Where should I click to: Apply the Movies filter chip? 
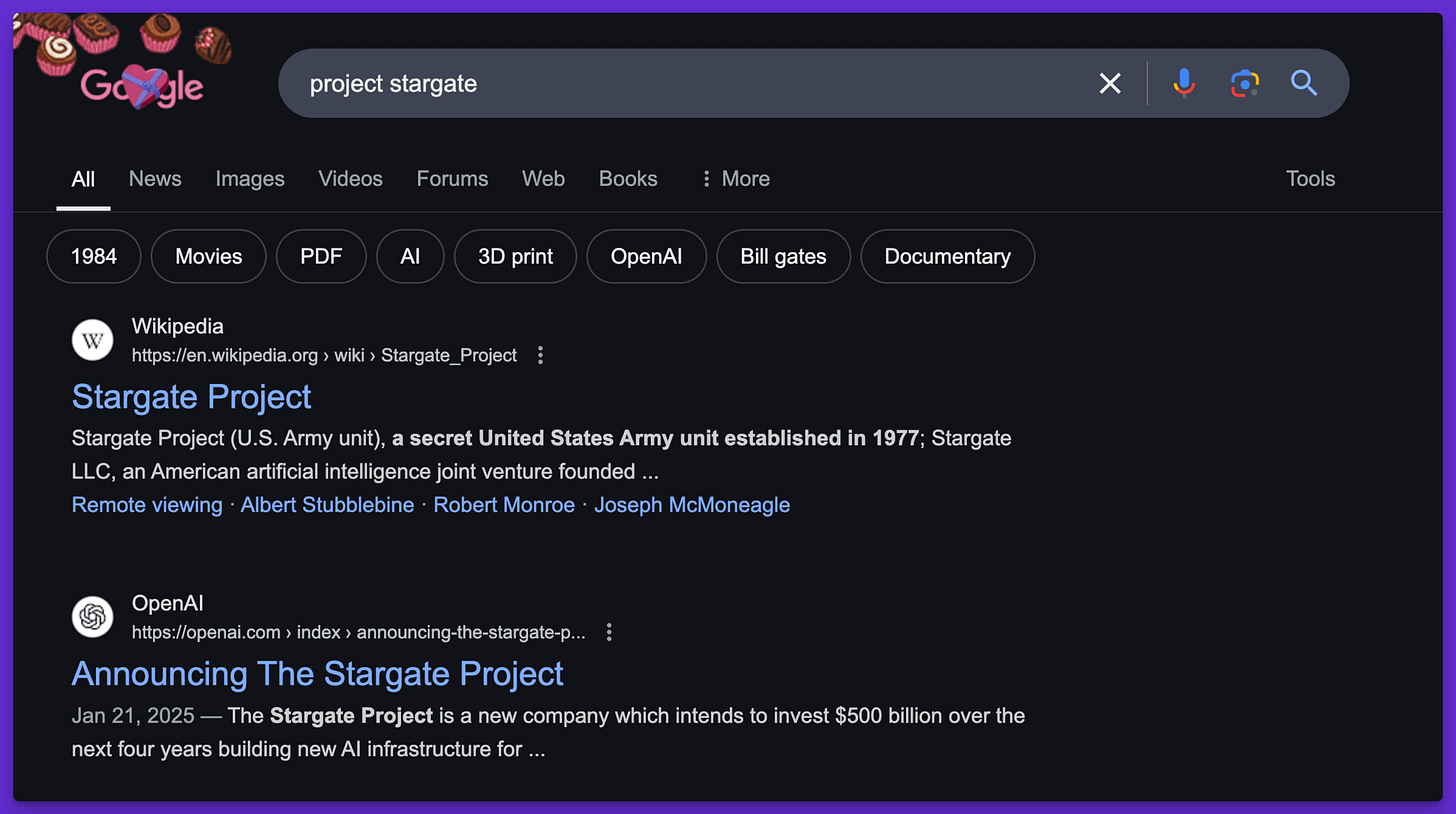coord(209,256)
